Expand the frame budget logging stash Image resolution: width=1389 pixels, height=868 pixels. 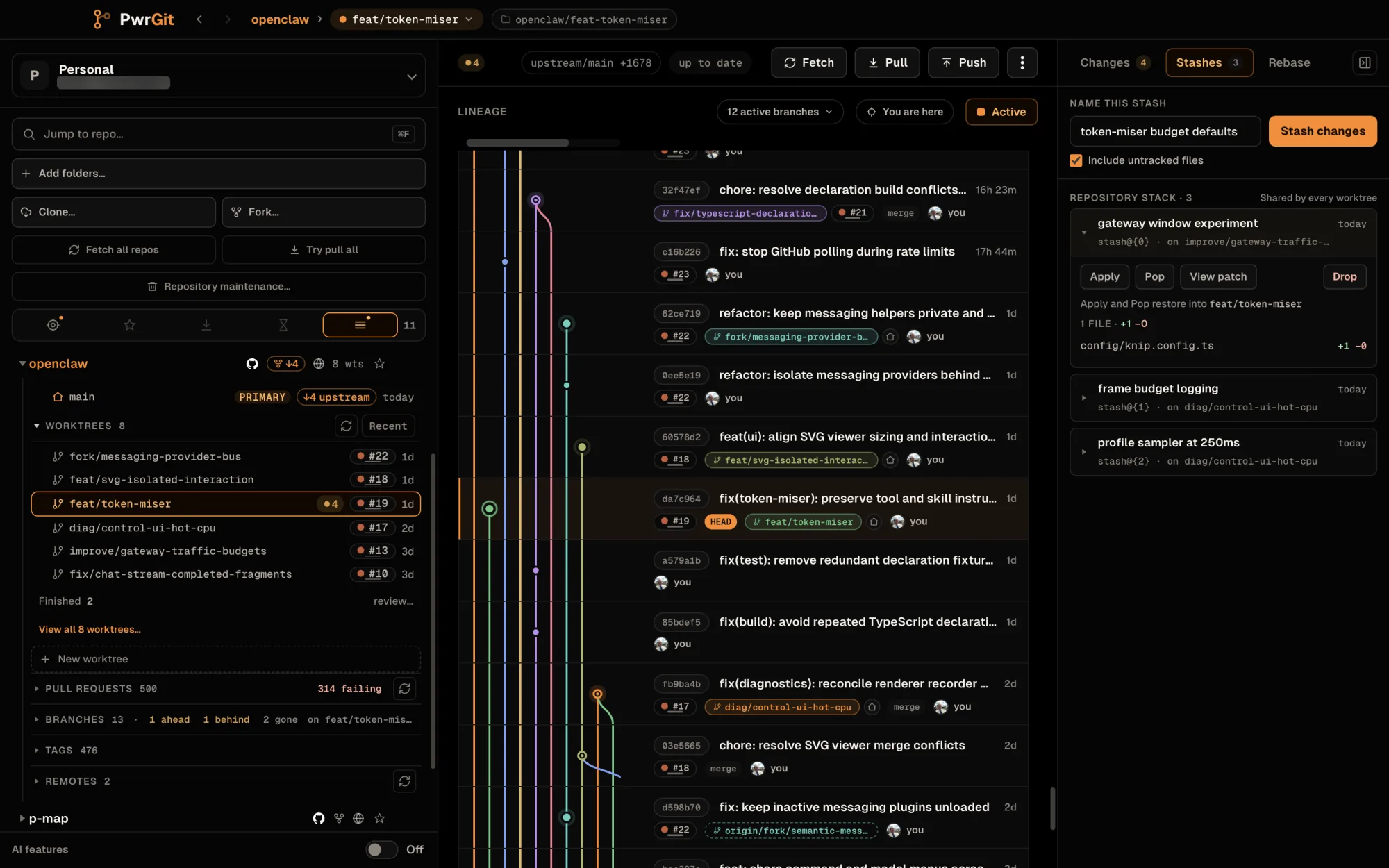(1083, 398)
